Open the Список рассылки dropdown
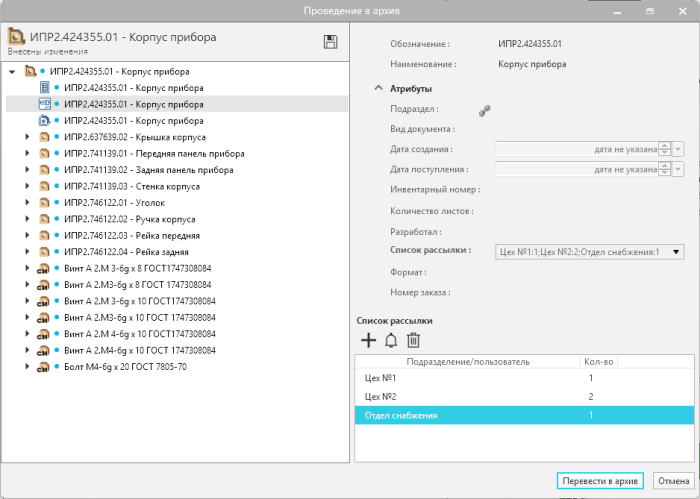The height and width of the screenshot is (499, 700). tap(677, 252)
